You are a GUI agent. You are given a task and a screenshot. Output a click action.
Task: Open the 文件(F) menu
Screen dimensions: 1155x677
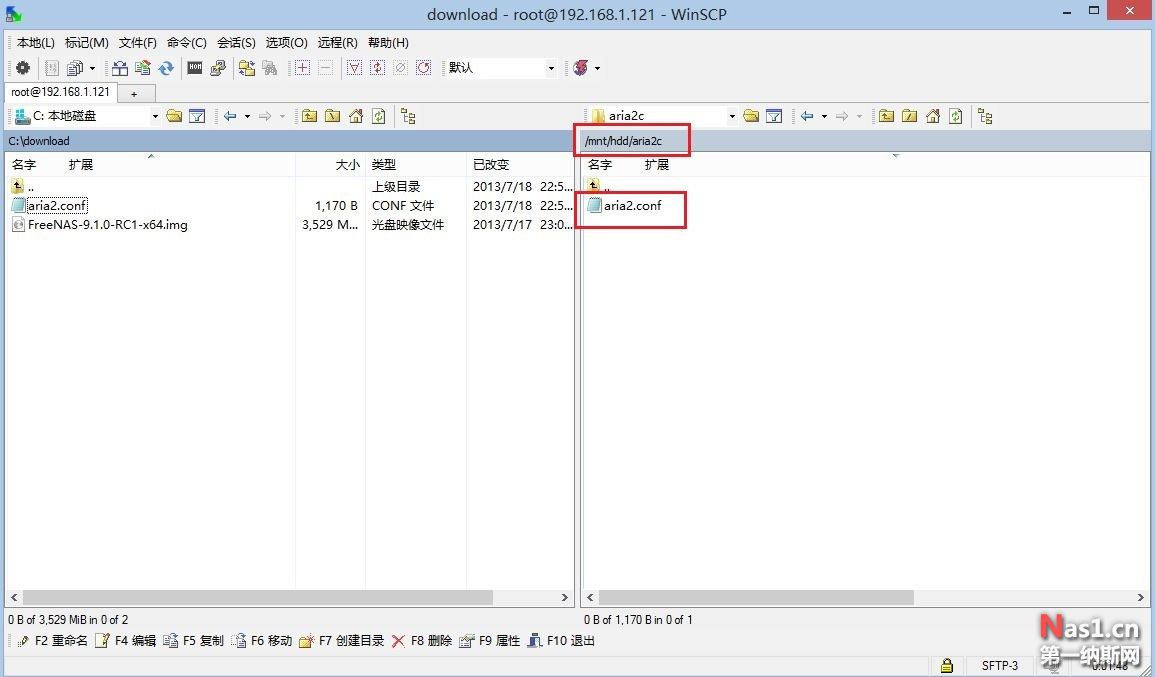[x=138, y=43]
